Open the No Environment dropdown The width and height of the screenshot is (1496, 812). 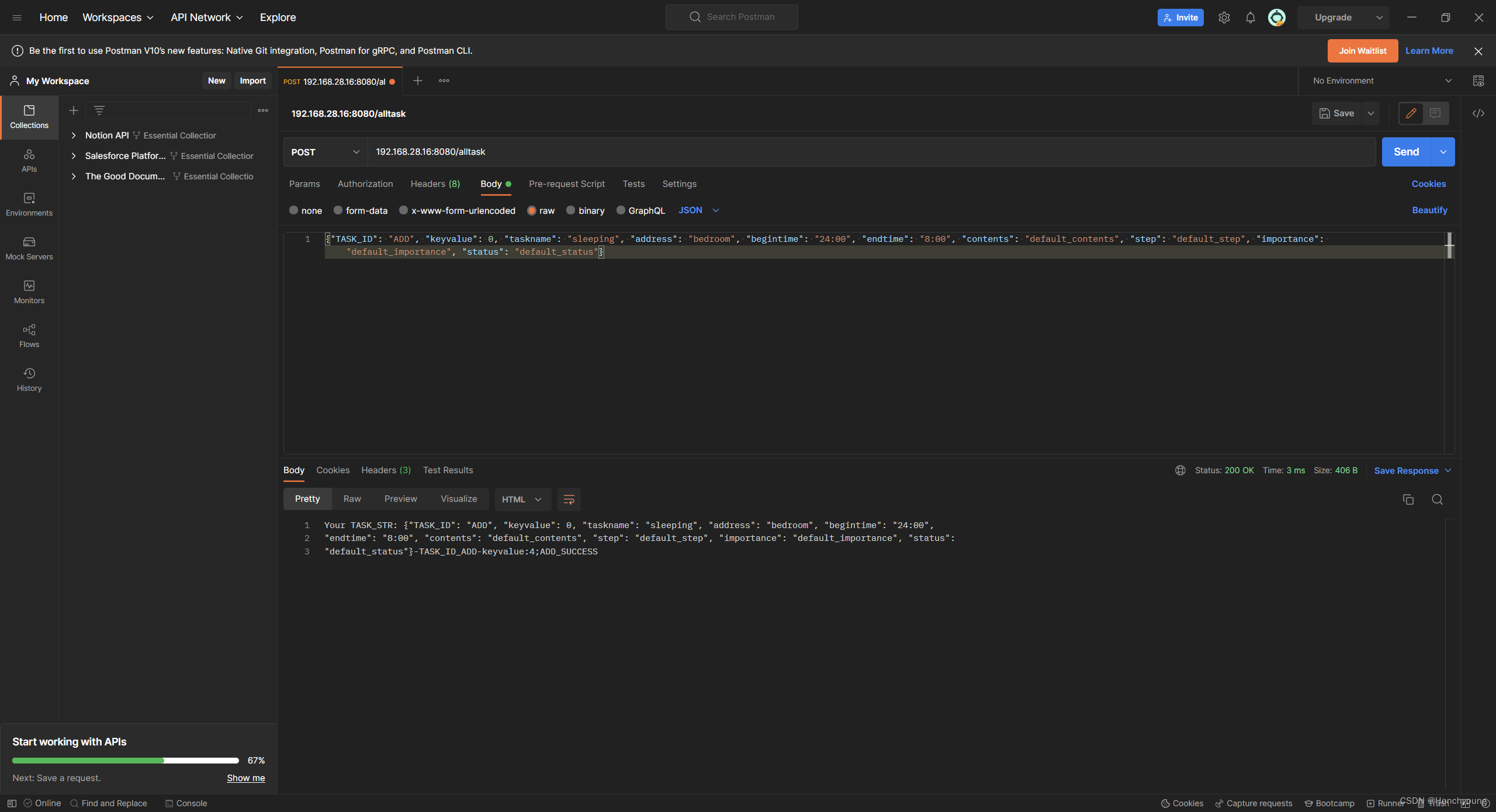pos(1381,81)
